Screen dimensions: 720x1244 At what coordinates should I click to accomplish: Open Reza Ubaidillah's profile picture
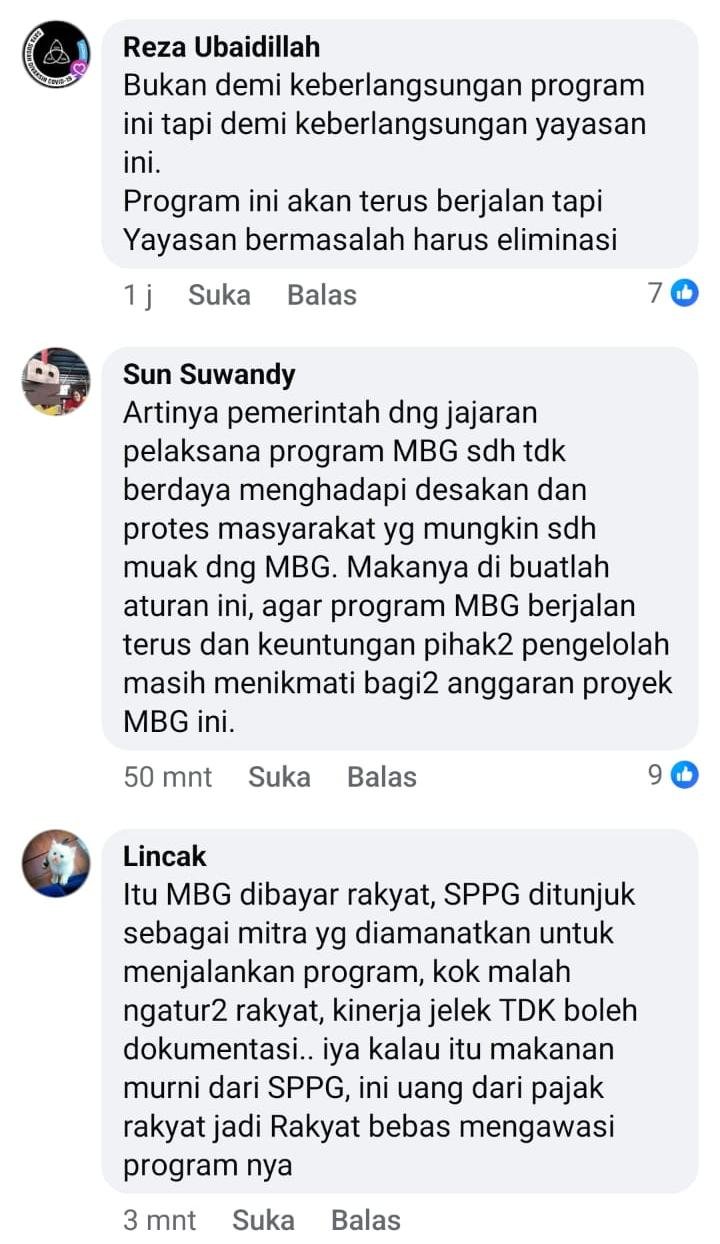coord(56,54)
